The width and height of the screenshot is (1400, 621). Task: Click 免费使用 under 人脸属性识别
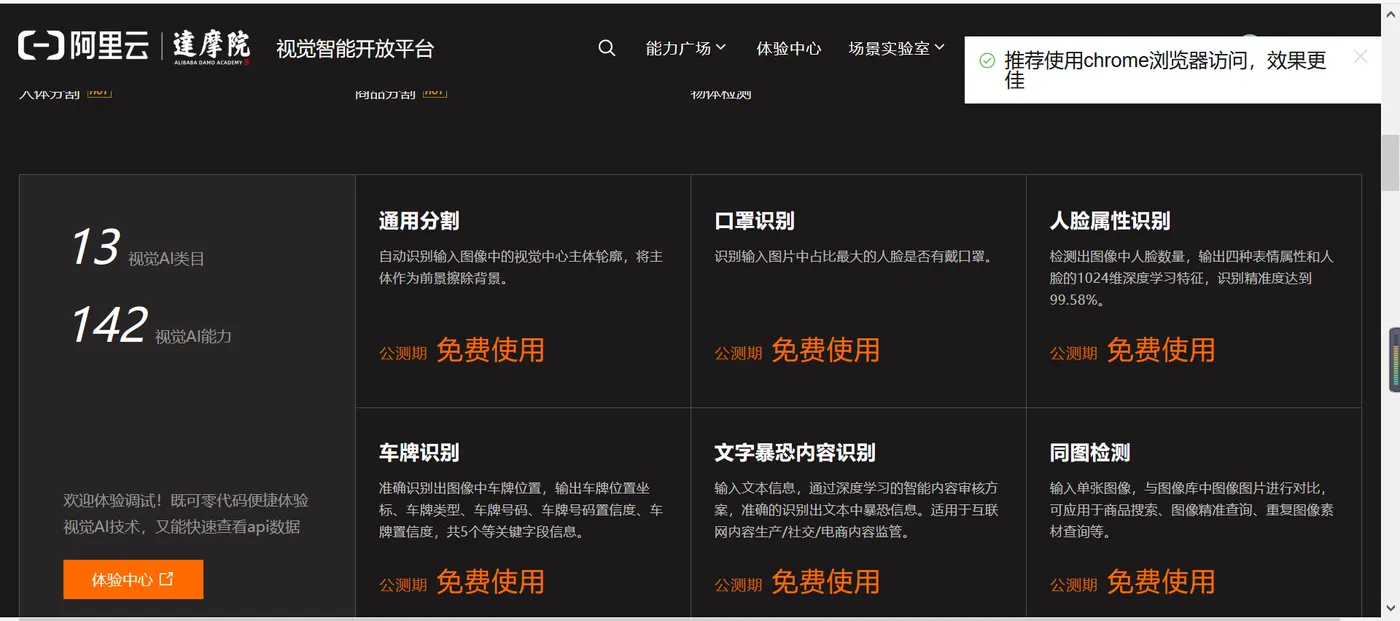coord(1161,350)
